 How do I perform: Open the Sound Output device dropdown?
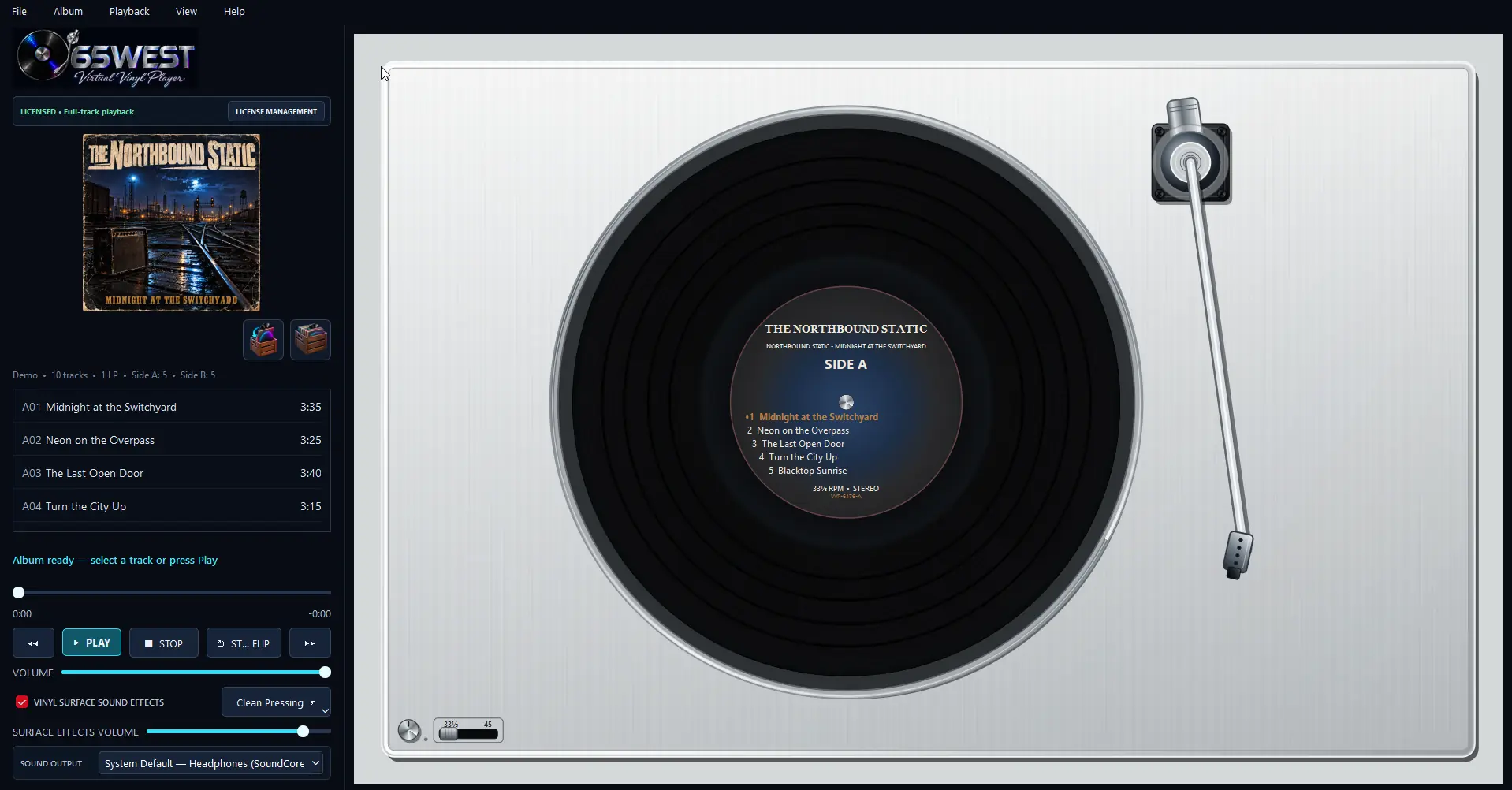point(210,763)
